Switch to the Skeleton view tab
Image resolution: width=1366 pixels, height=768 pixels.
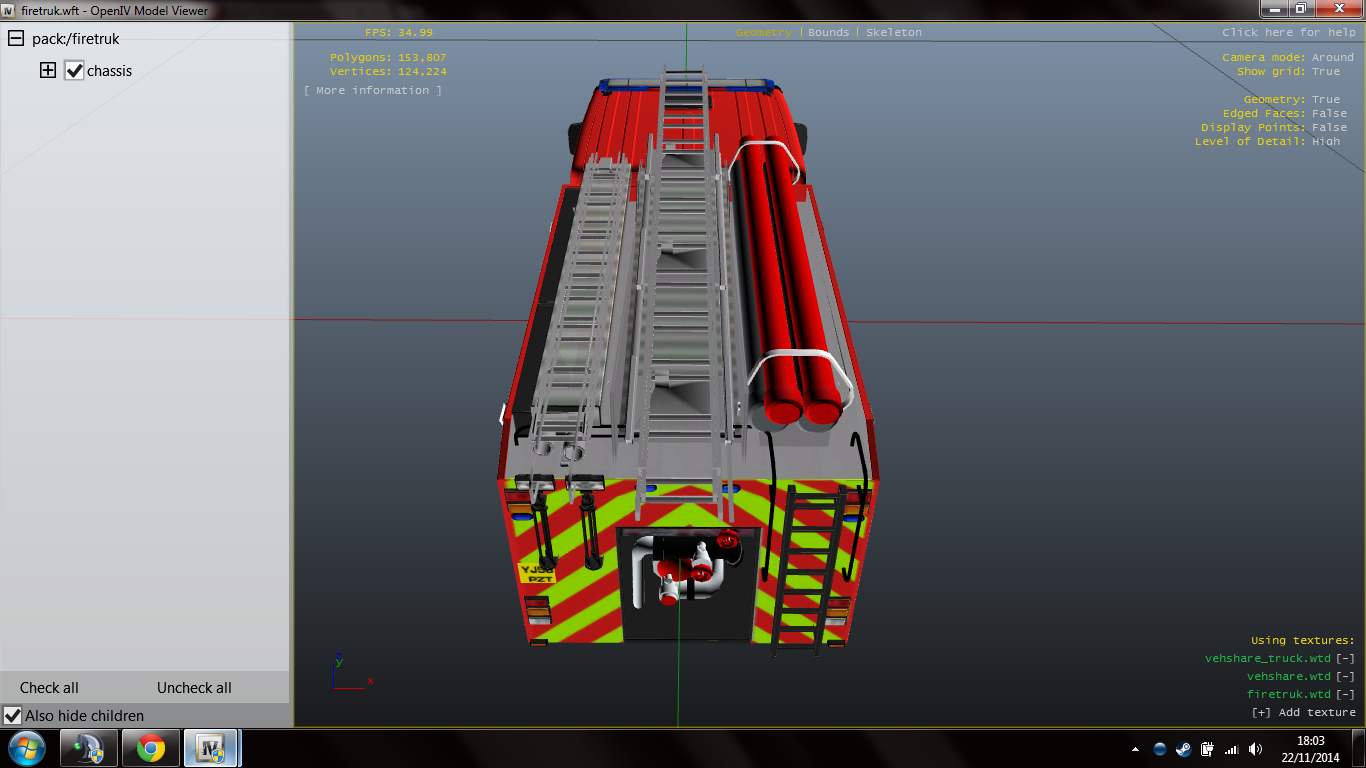click(894, 33)
